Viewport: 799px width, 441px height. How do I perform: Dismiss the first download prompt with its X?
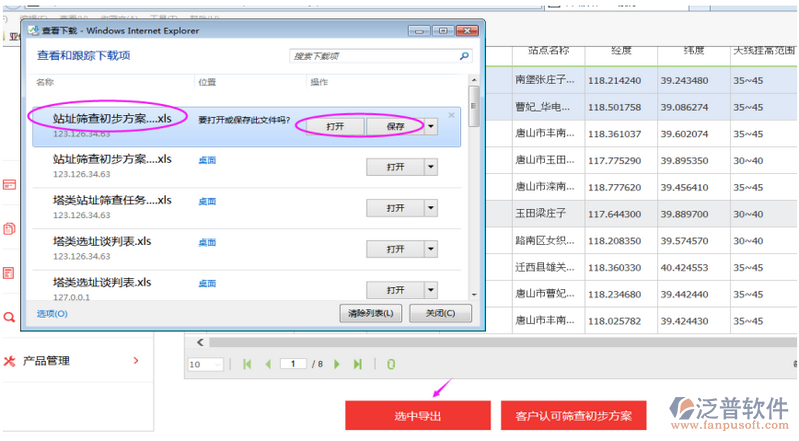pos(451,115)
